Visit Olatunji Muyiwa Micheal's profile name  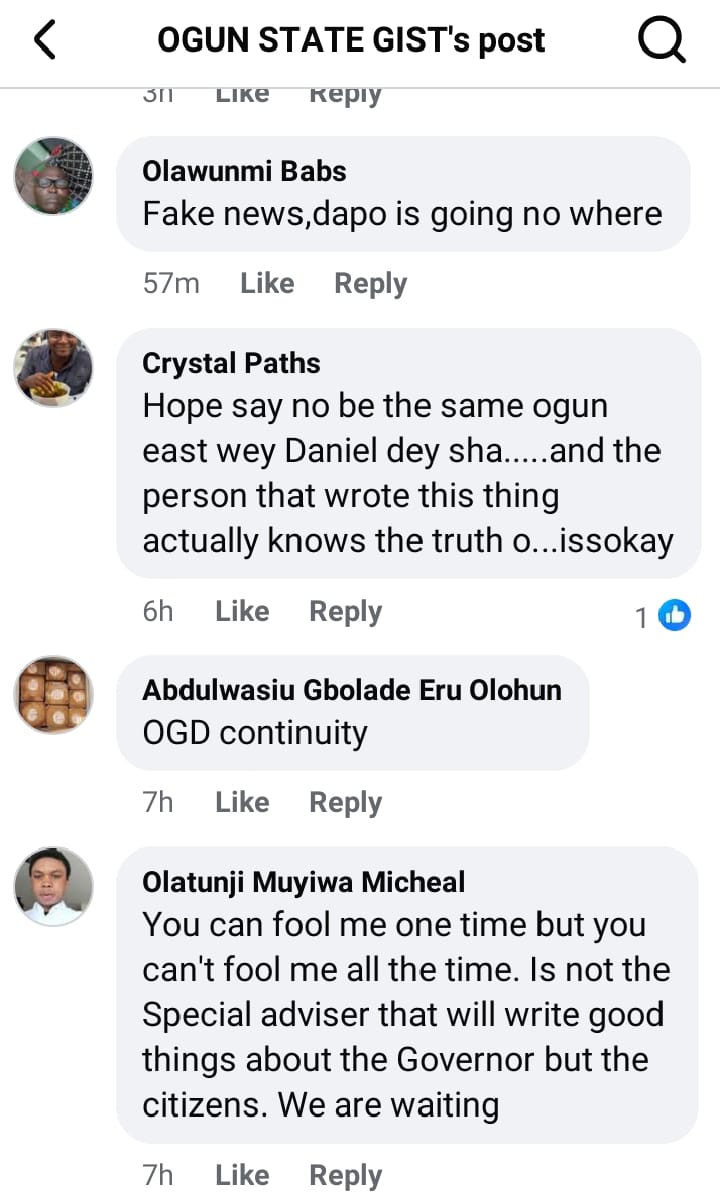[304, 882]
